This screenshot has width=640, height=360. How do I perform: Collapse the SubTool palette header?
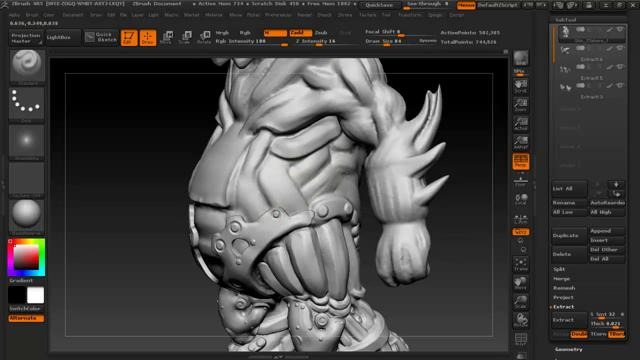coord(565,20)
